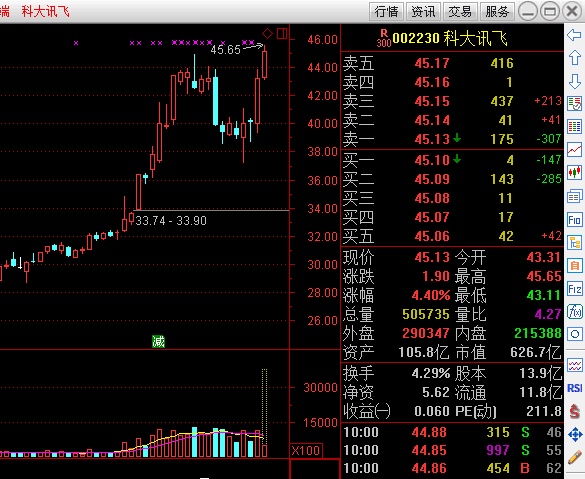Screen dimensions: 585x479
Task: Click the 卖五 volume 416
Action: [x=502, y=63]
